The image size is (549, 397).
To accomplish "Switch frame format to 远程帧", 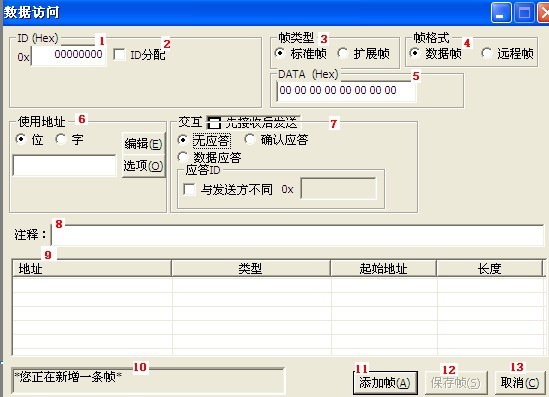I will pos(487,53).
